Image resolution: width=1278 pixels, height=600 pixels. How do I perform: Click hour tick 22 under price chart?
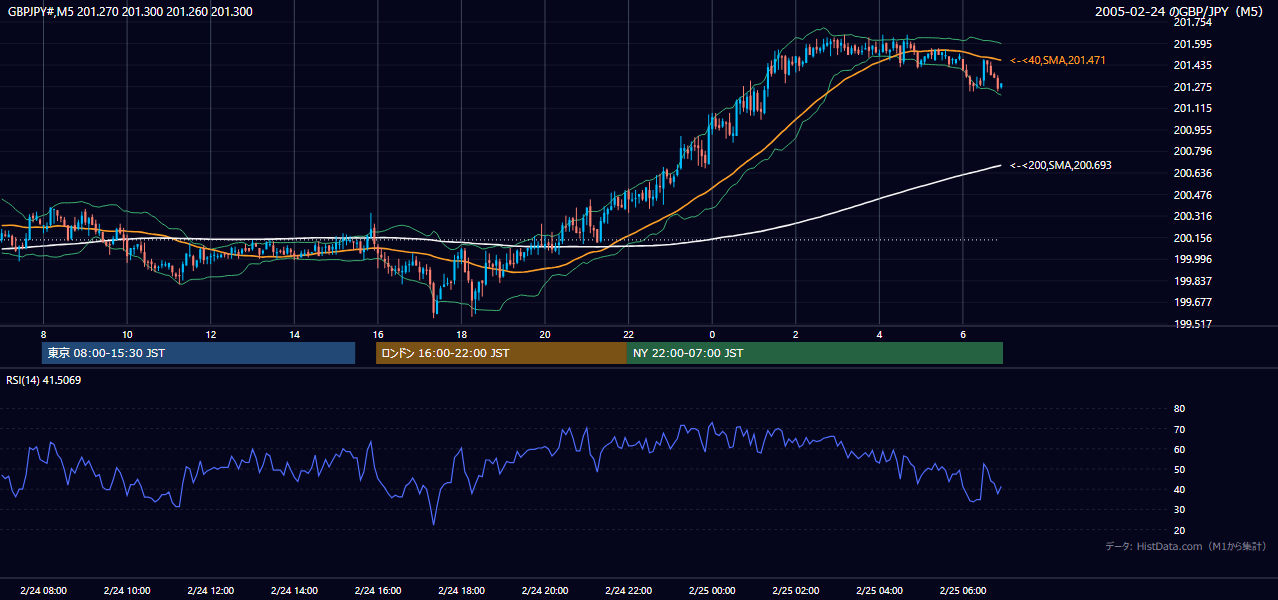point(628,334)
